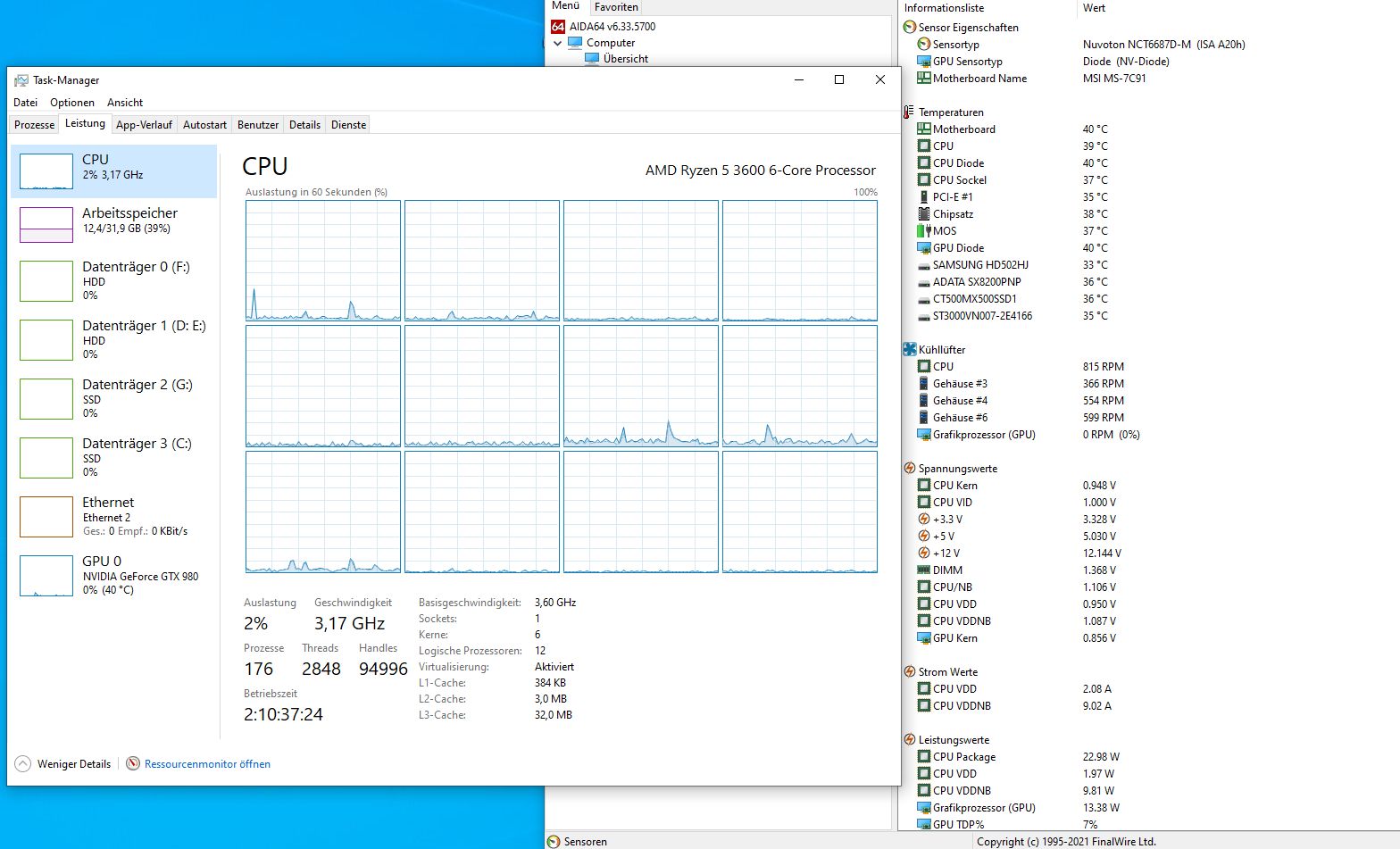Click Temperaturen thermometer icon
This screenshot has width=1400, height=849.
(x=909, y=112)
